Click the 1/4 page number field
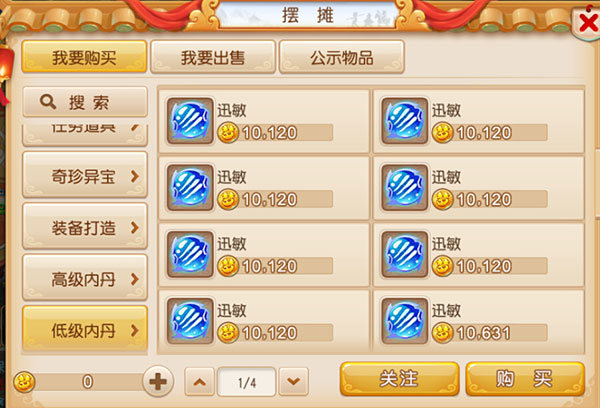600x408 pixels. tap(247, 382)
